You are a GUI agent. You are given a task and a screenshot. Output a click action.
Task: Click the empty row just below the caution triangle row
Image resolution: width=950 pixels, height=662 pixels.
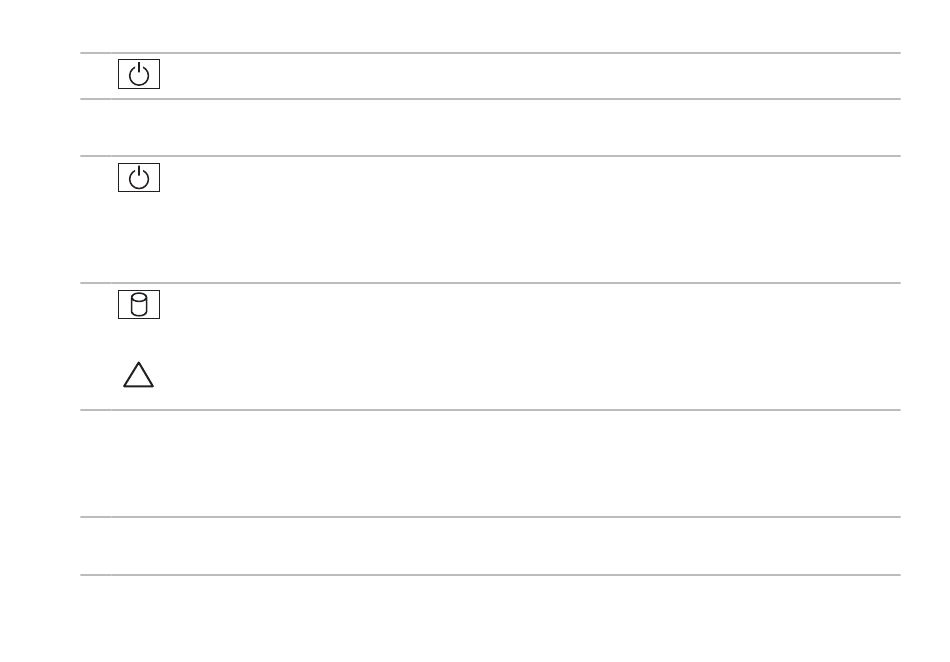490,463
